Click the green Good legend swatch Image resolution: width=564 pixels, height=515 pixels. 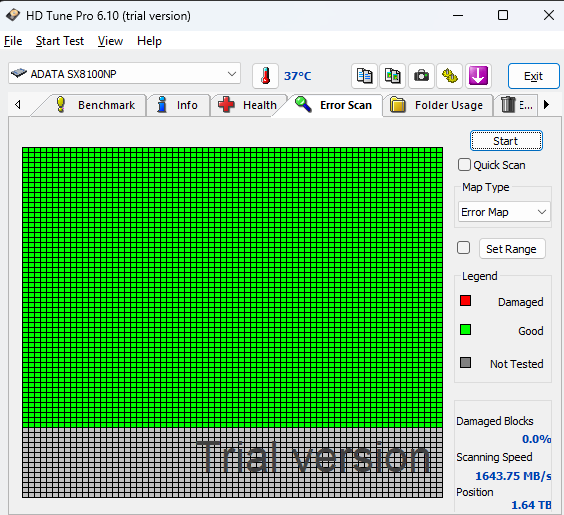coord(465,330)
